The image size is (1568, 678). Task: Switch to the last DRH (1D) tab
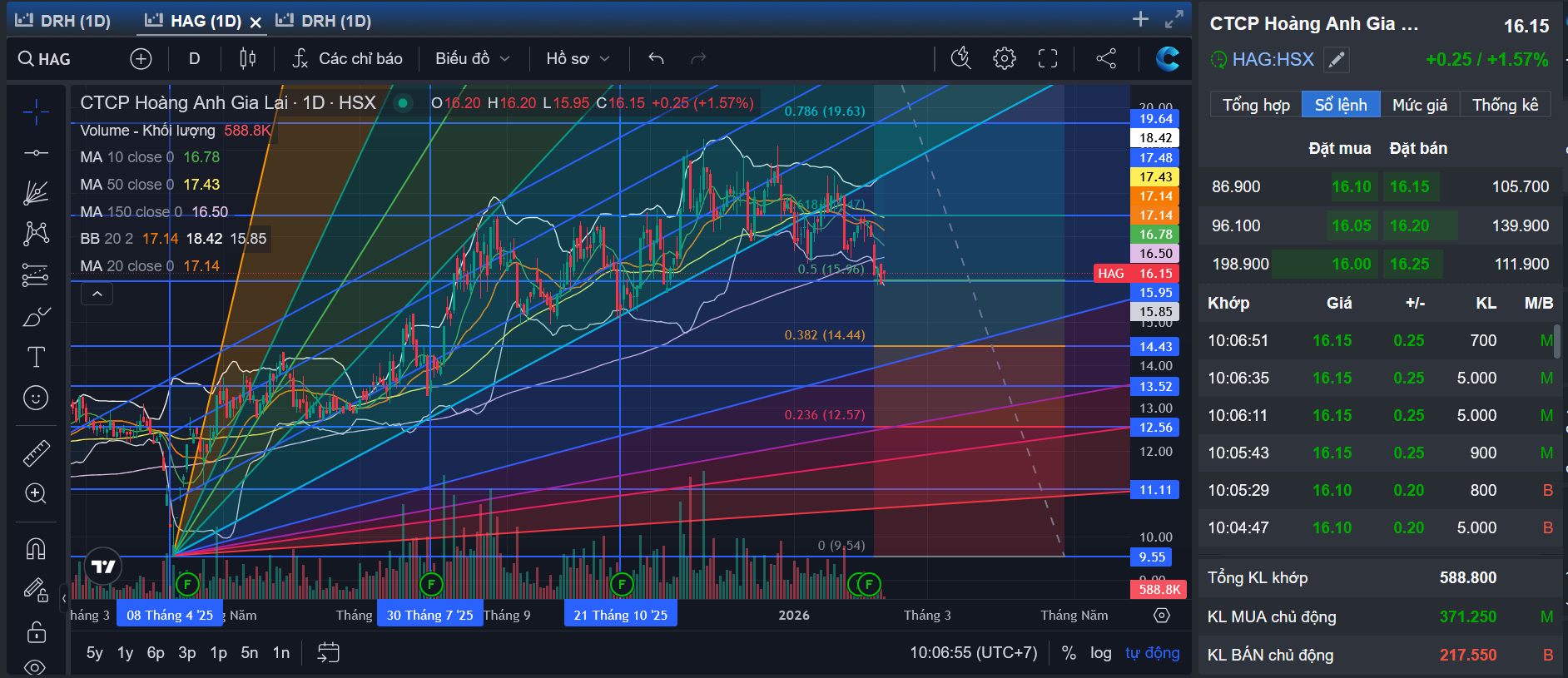click(324, 21)
